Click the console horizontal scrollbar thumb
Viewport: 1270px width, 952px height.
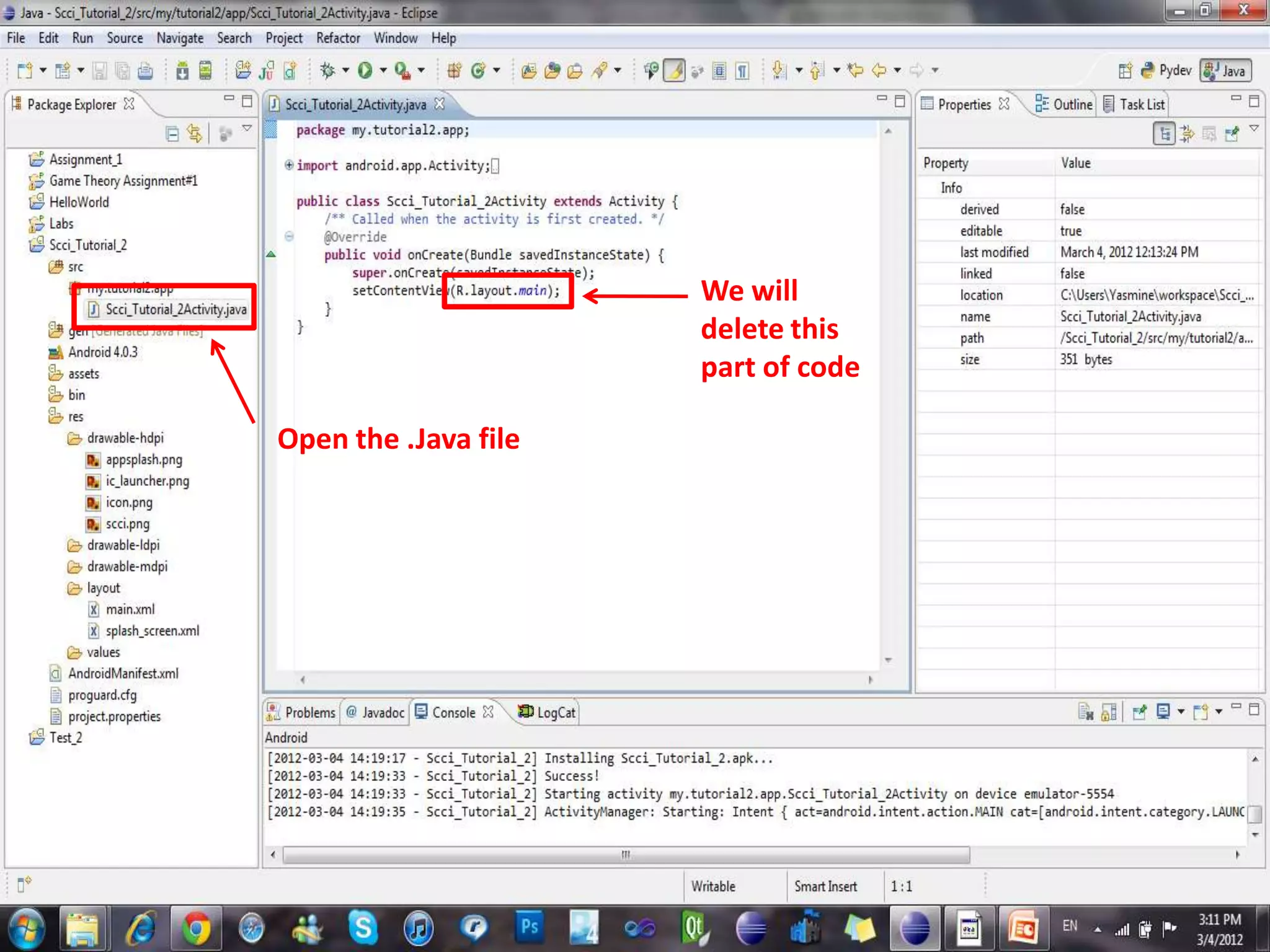coord(626,855)
